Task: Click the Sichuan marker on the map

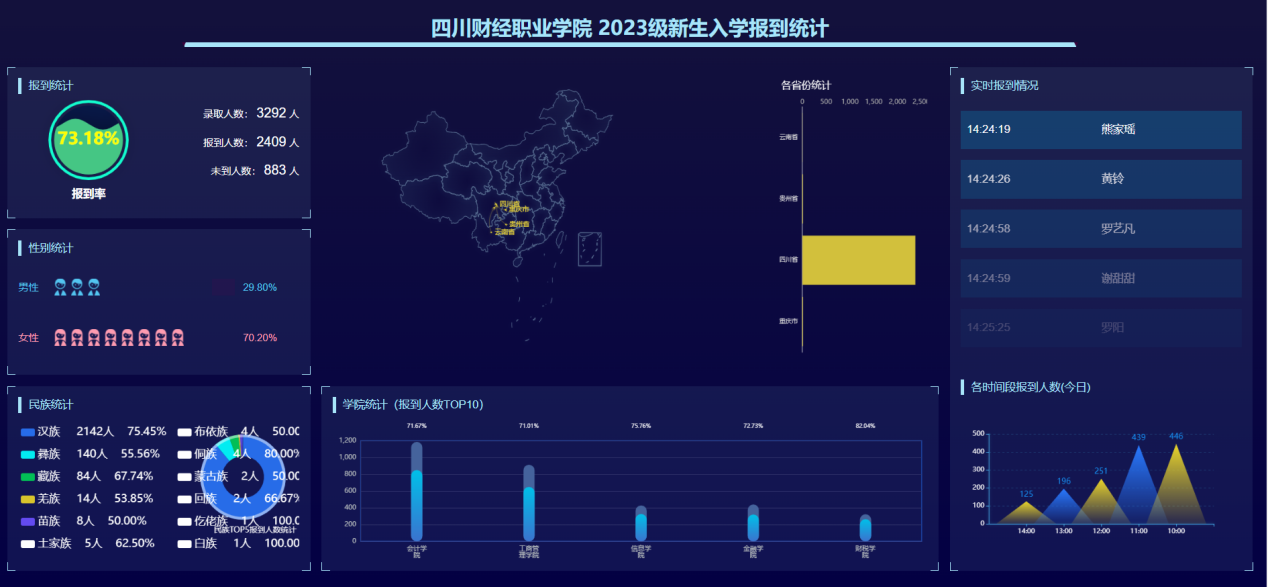Action: click(495, 205)
